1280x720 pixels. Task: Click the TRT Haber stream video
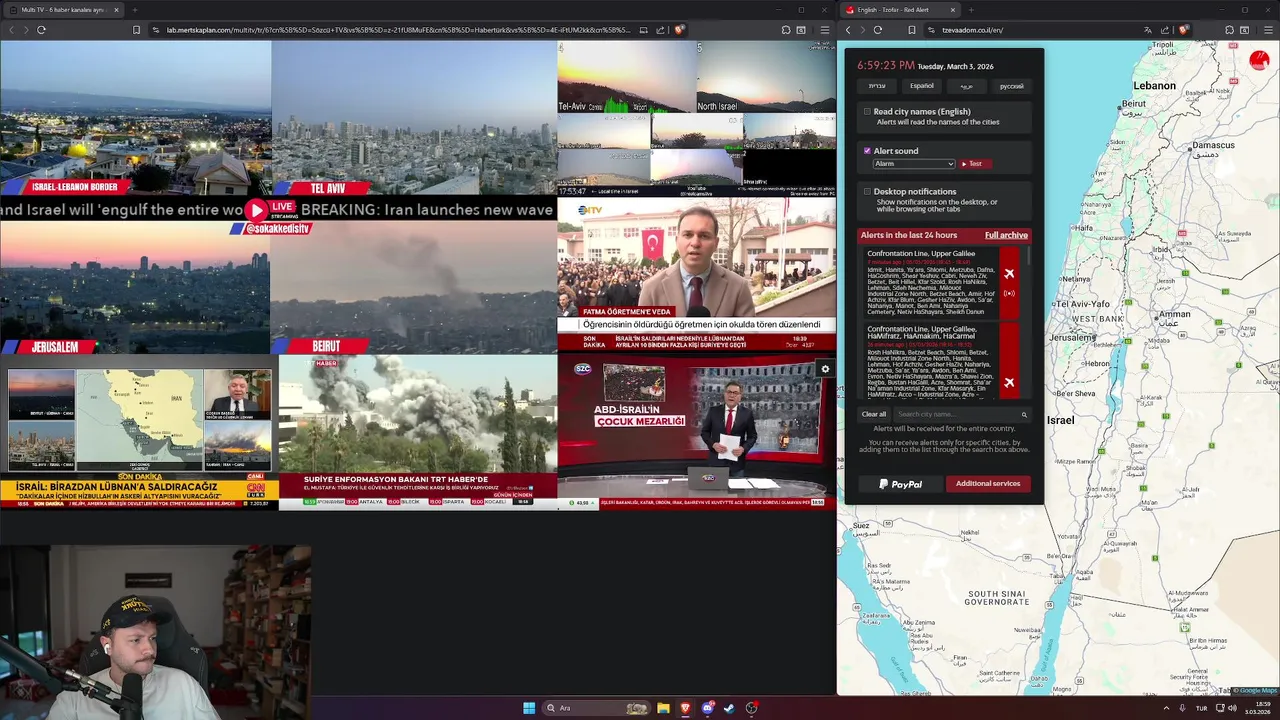click(418, 432)
